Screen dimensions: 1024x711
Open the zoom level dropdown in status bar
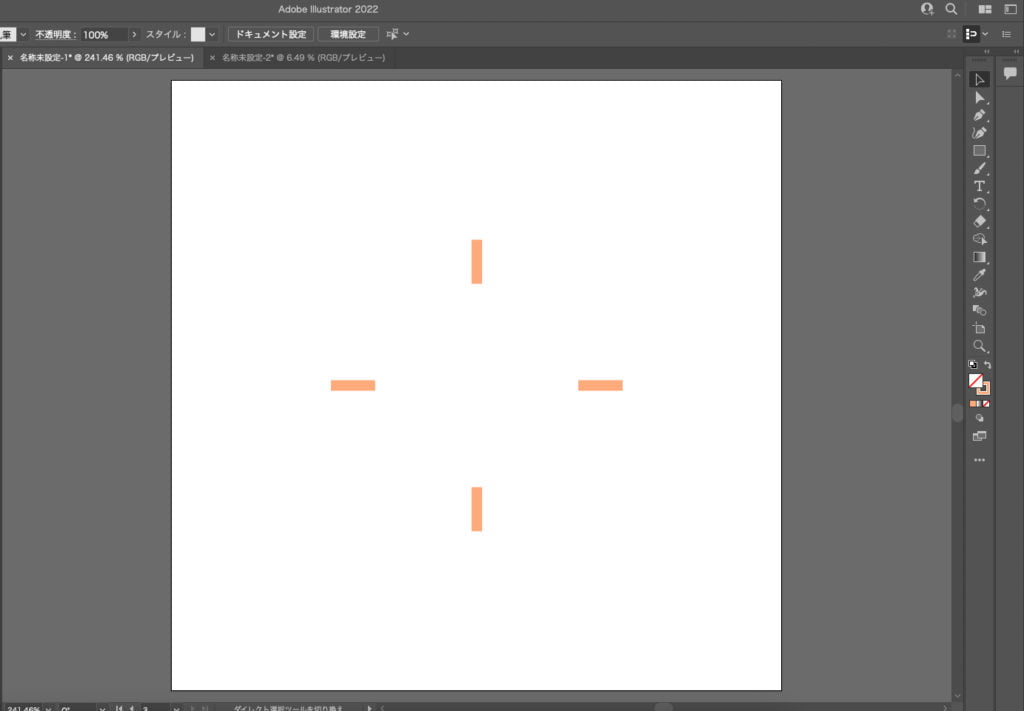tap(49, 708)
